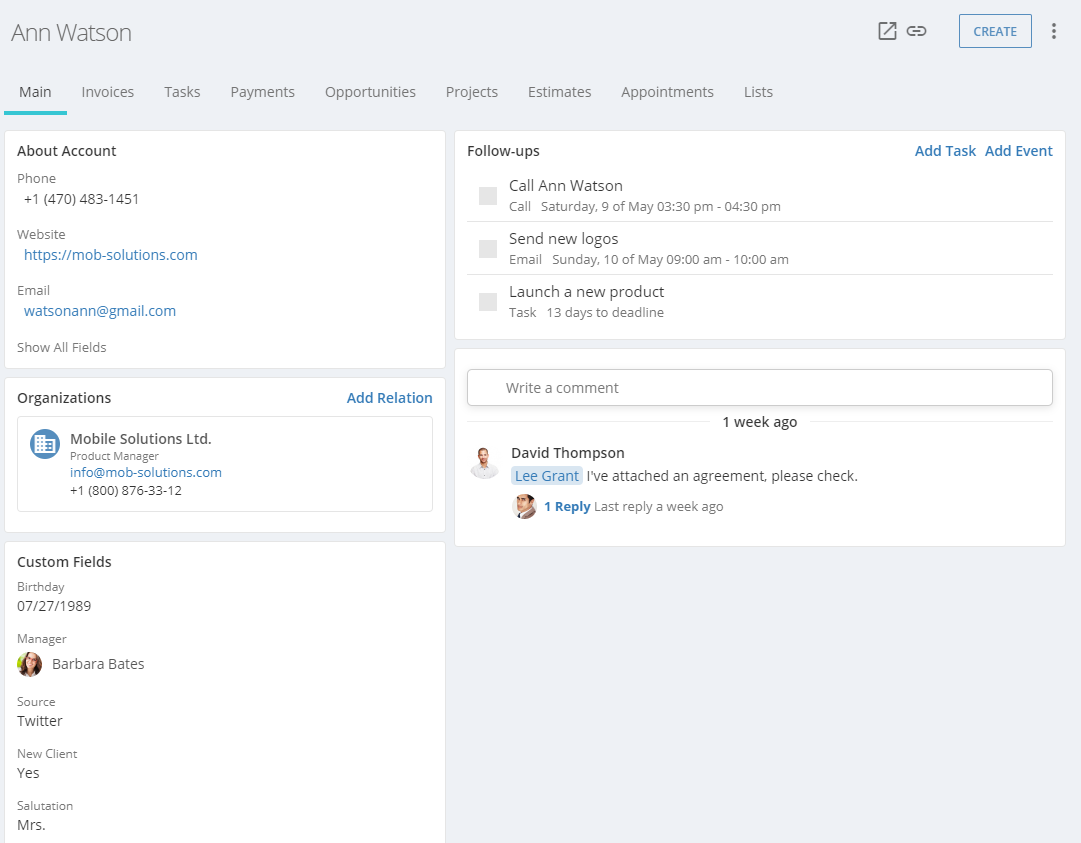Add a new task via Add Task
This screenshot has height=843, width=1081.
point(945,151)
